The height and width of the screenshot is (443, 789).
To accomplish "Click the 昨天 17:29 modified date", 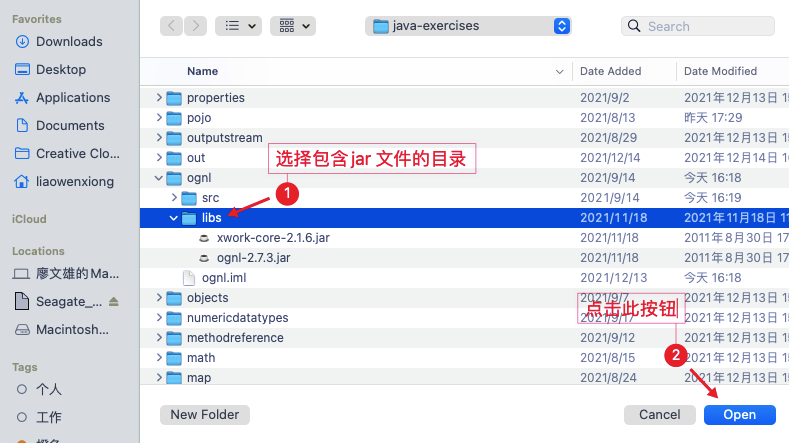I will click(x=713, y=118).
